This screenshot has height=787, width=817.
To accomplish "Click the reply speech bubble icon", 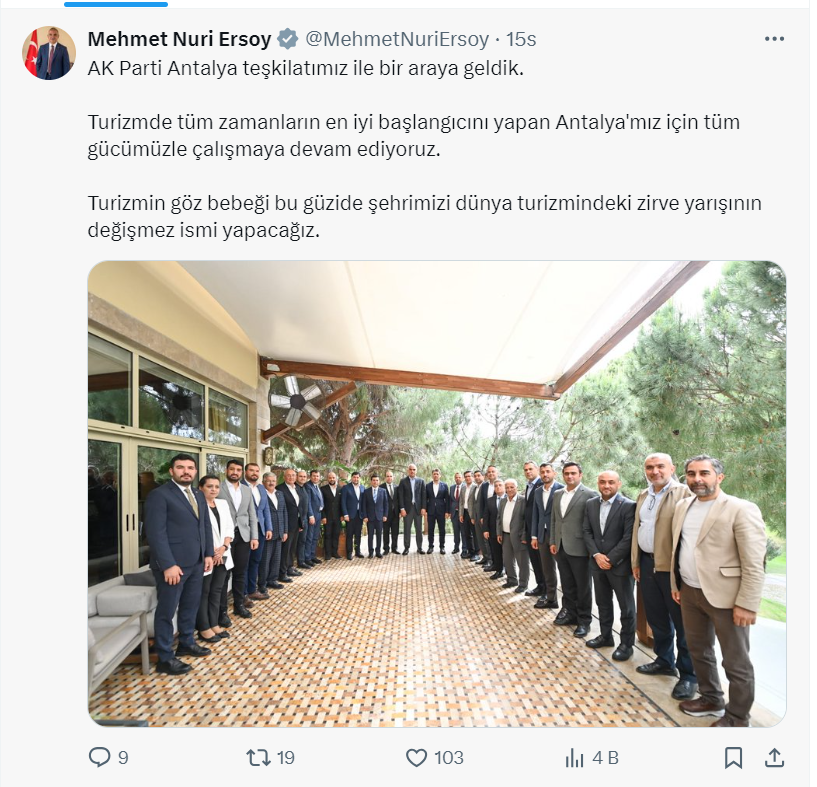I will (99, 757).
